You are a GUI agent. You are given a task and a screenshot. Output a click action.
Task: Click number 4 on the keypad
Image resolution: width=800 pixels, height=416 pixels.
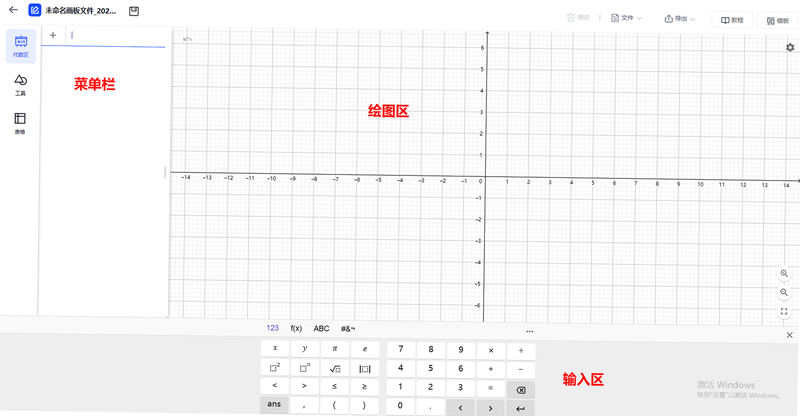tap(401, 368)
